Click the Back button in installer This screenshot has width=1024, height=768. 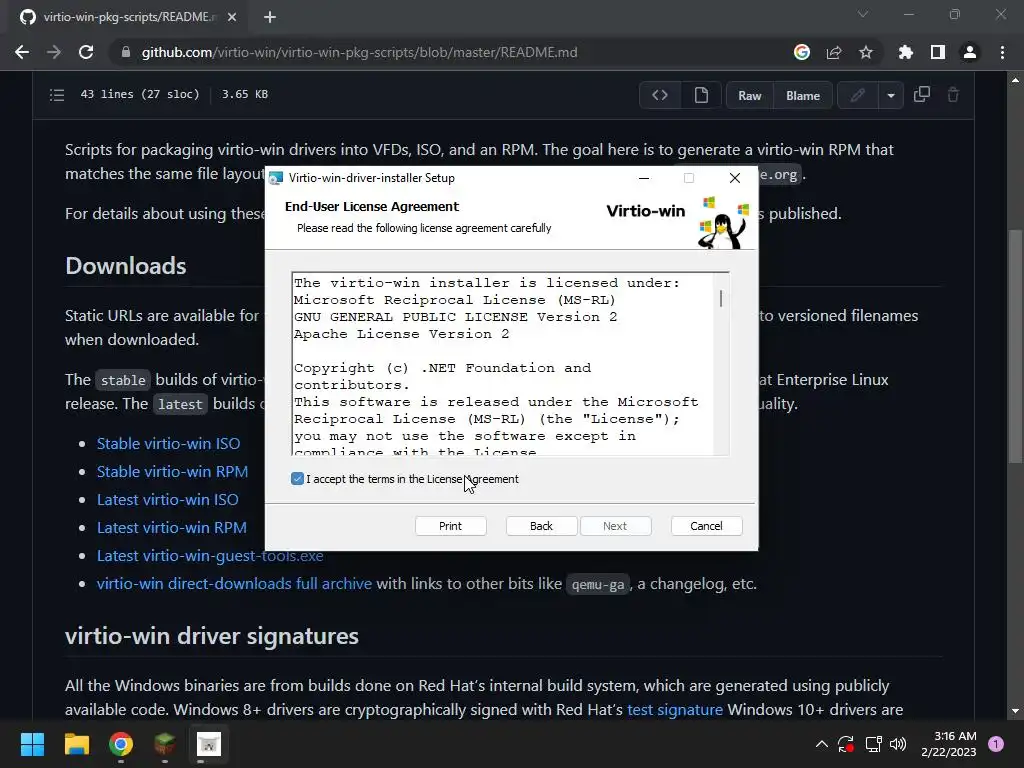541,526
